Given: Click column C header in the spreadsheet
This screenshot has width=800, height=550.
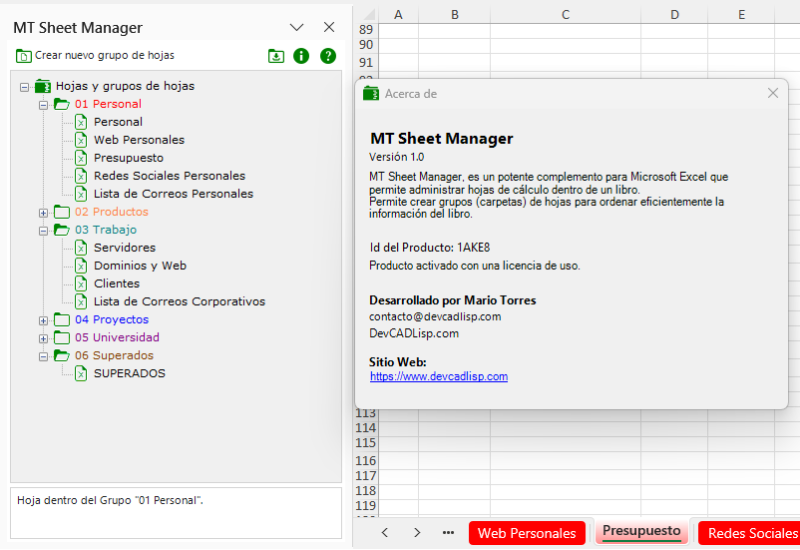Looking at the screenshot, I should tap(565, 15).
